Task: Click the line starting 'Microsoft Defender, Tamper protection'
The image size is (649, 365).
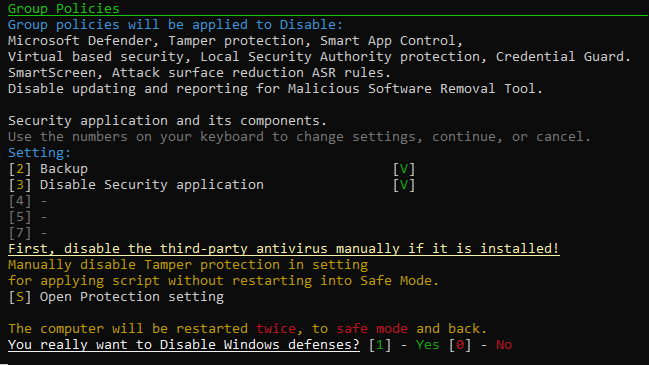Action: [235, 41]
